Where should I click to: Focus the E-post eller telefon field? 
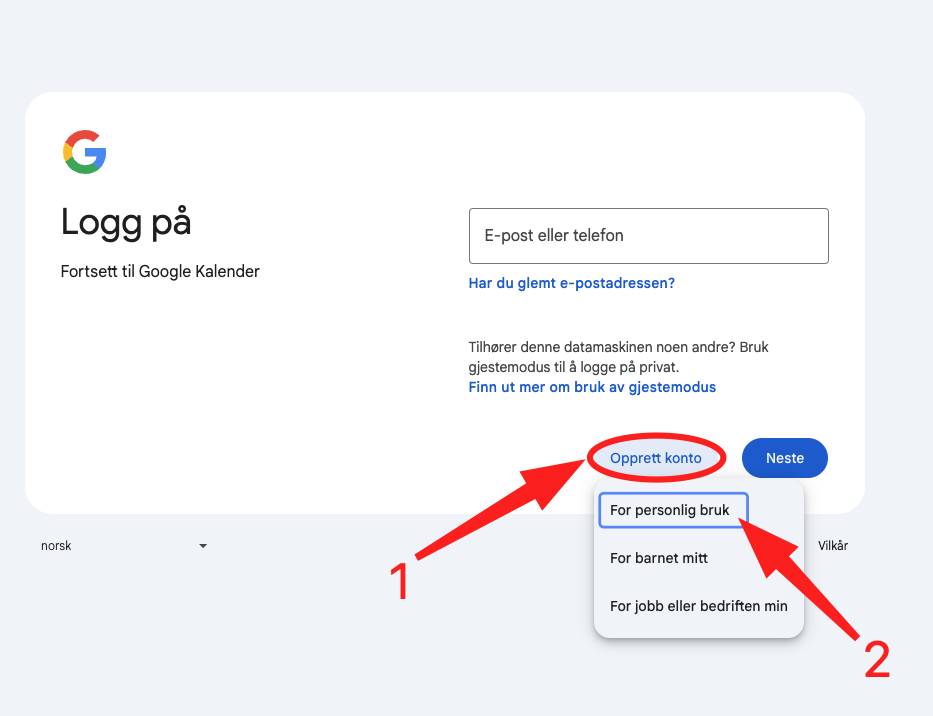(648, 236)
